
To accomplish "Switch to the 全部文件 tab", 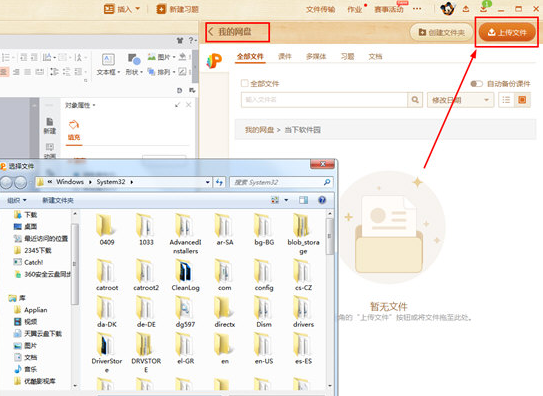I will [x=250, y=56].
